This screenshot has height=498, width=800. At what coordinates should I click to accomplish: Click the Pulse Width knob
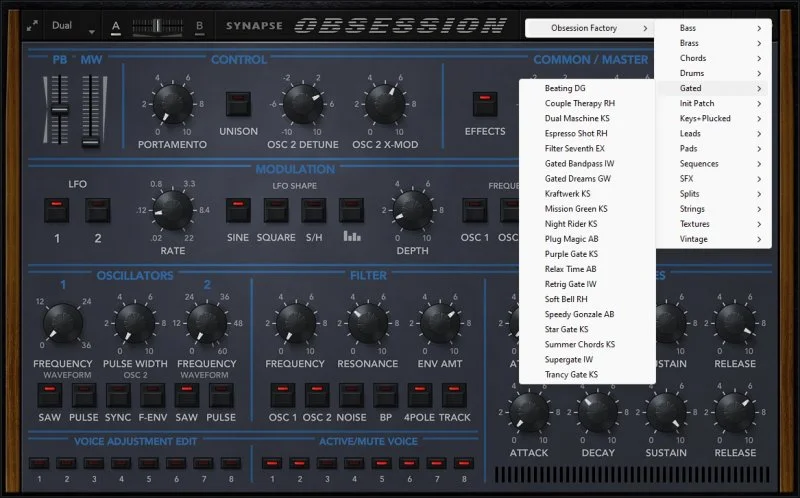point(135,323)
